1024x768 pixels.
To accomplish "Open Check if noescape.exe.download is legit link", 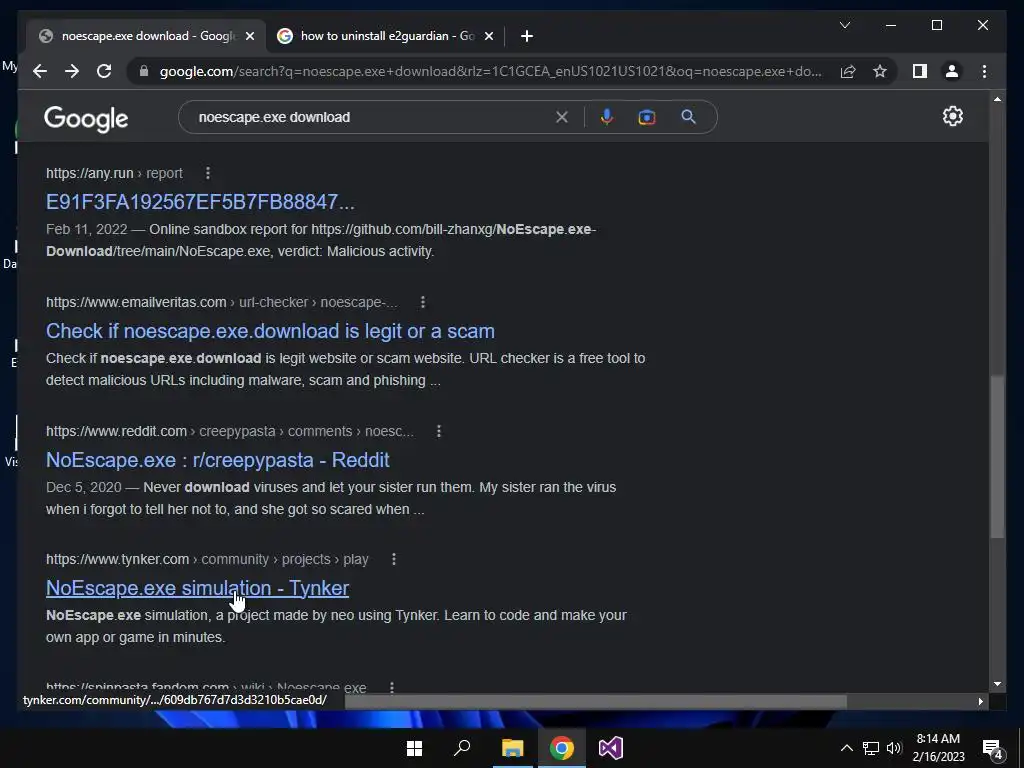I will (x=270, y=331).
